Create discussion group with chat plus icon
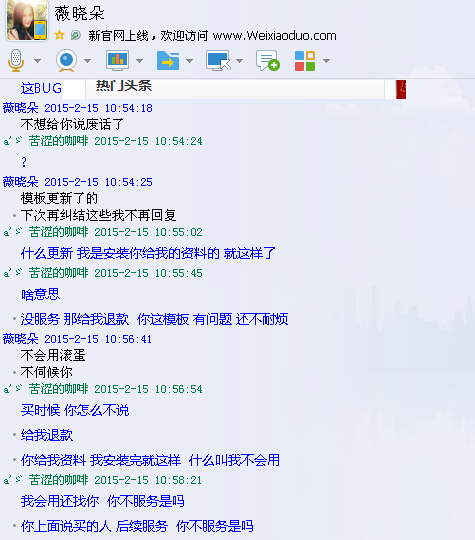This screenshot has width=475, height=540. [268, 61]
